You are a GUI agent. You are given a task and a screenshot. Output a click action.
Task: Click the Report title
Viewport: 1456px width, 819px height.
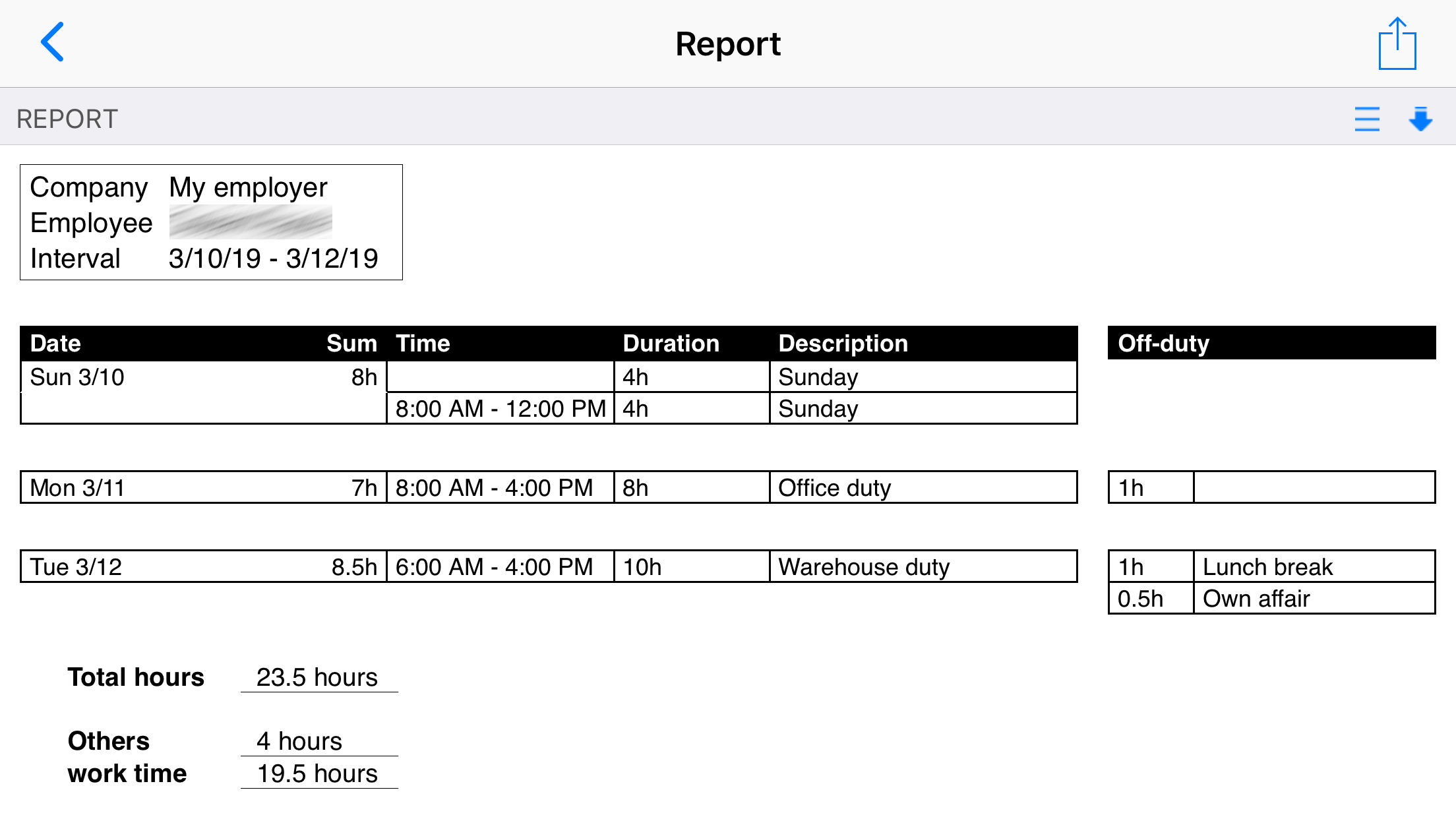pos(727,44)
